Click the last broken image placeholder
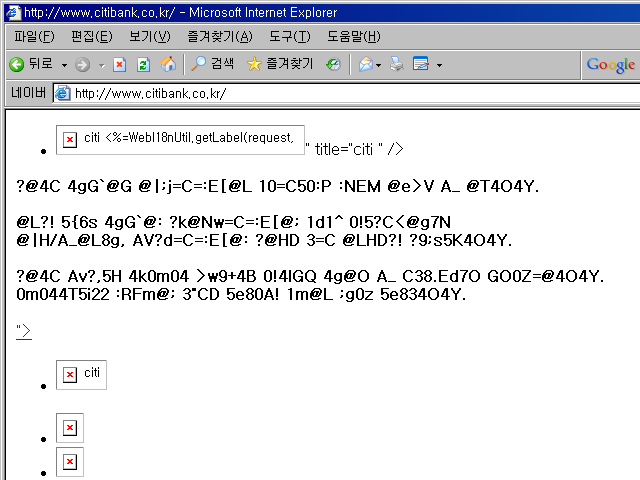Screen dimensions: 640x480 (x=70, y=462)
